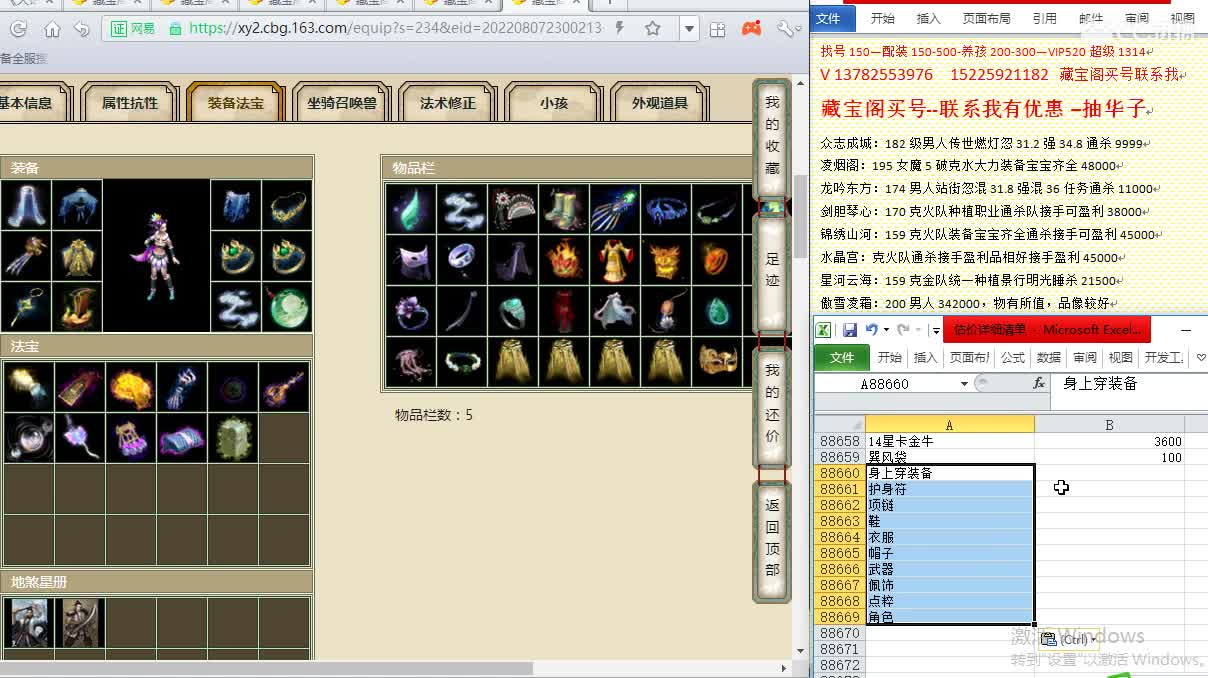Click the flaming crown inventory item

click(x=564, y=261)
